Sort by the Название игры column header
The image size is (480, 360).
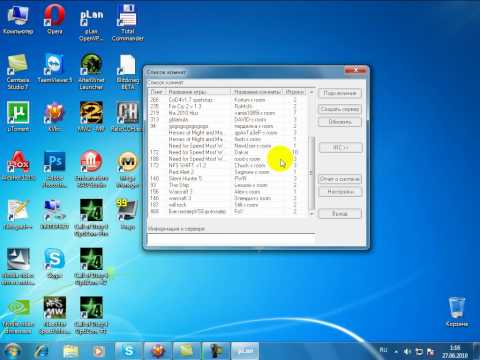198,92
